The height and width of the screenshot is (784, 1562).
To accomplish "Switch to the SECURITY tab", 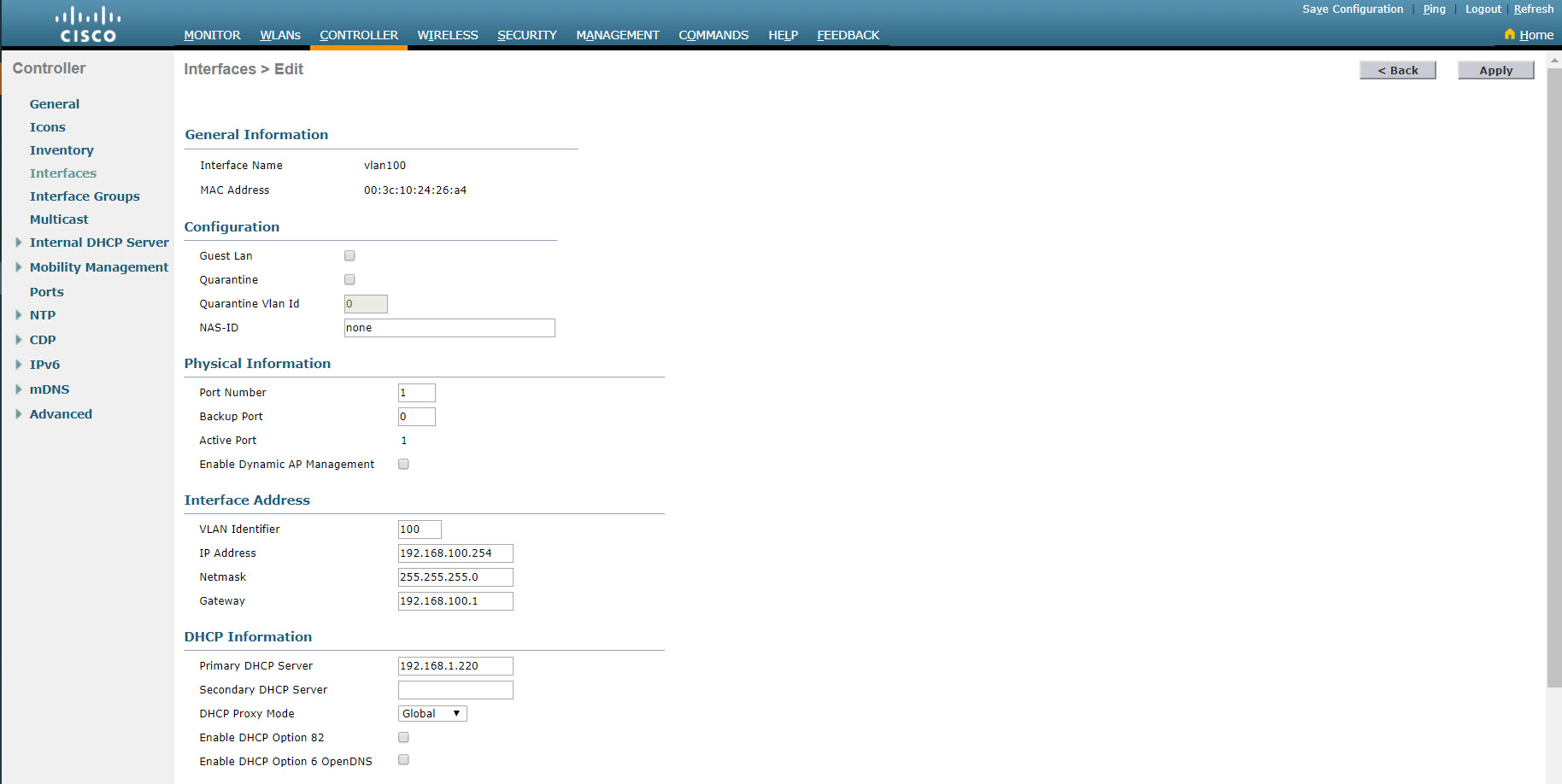I will coord(527,35).
